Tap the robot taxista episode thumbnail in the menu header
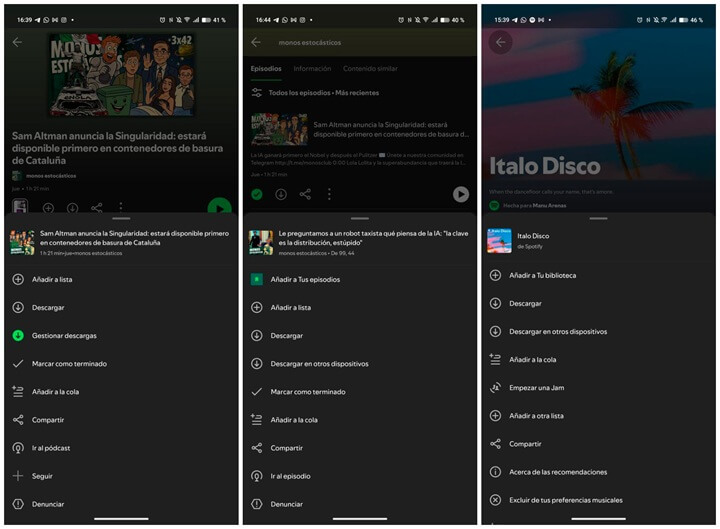 click(261, 242)
